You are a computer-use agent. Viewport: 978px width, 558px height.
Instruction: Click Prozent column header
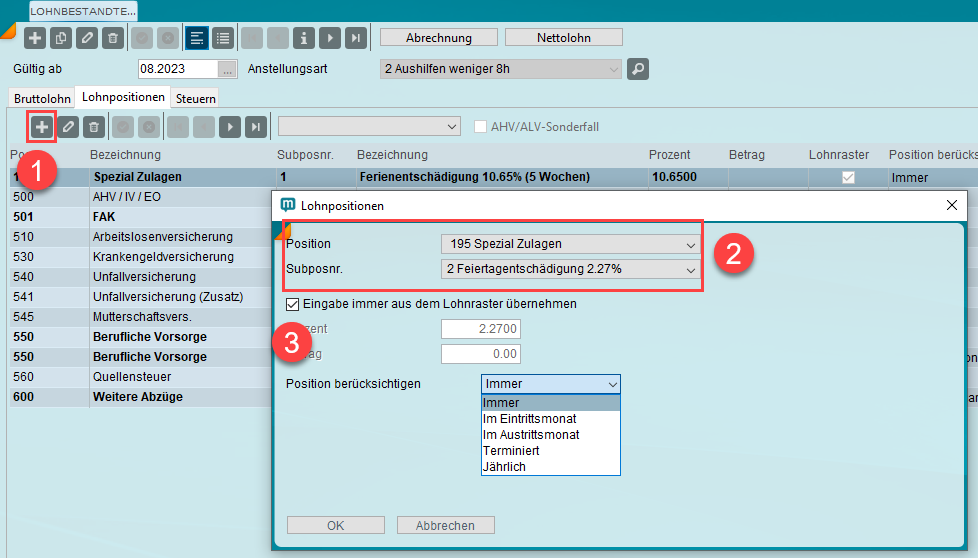click(x=669, y=155)
